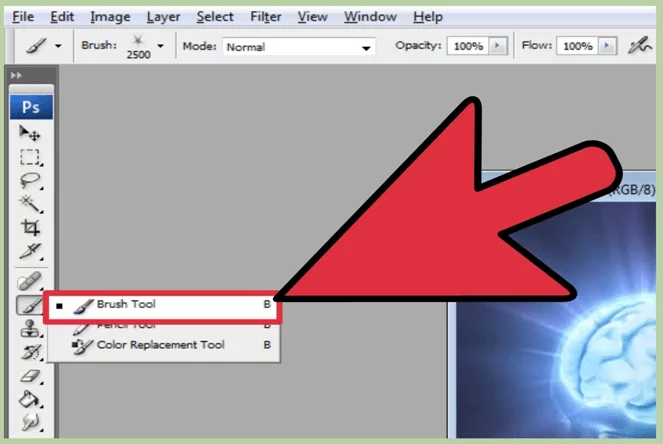Viewport: 663px width, 444px height.
Task: Choose Color Replacement Tool from the flyout
Action: coord(164,345)
